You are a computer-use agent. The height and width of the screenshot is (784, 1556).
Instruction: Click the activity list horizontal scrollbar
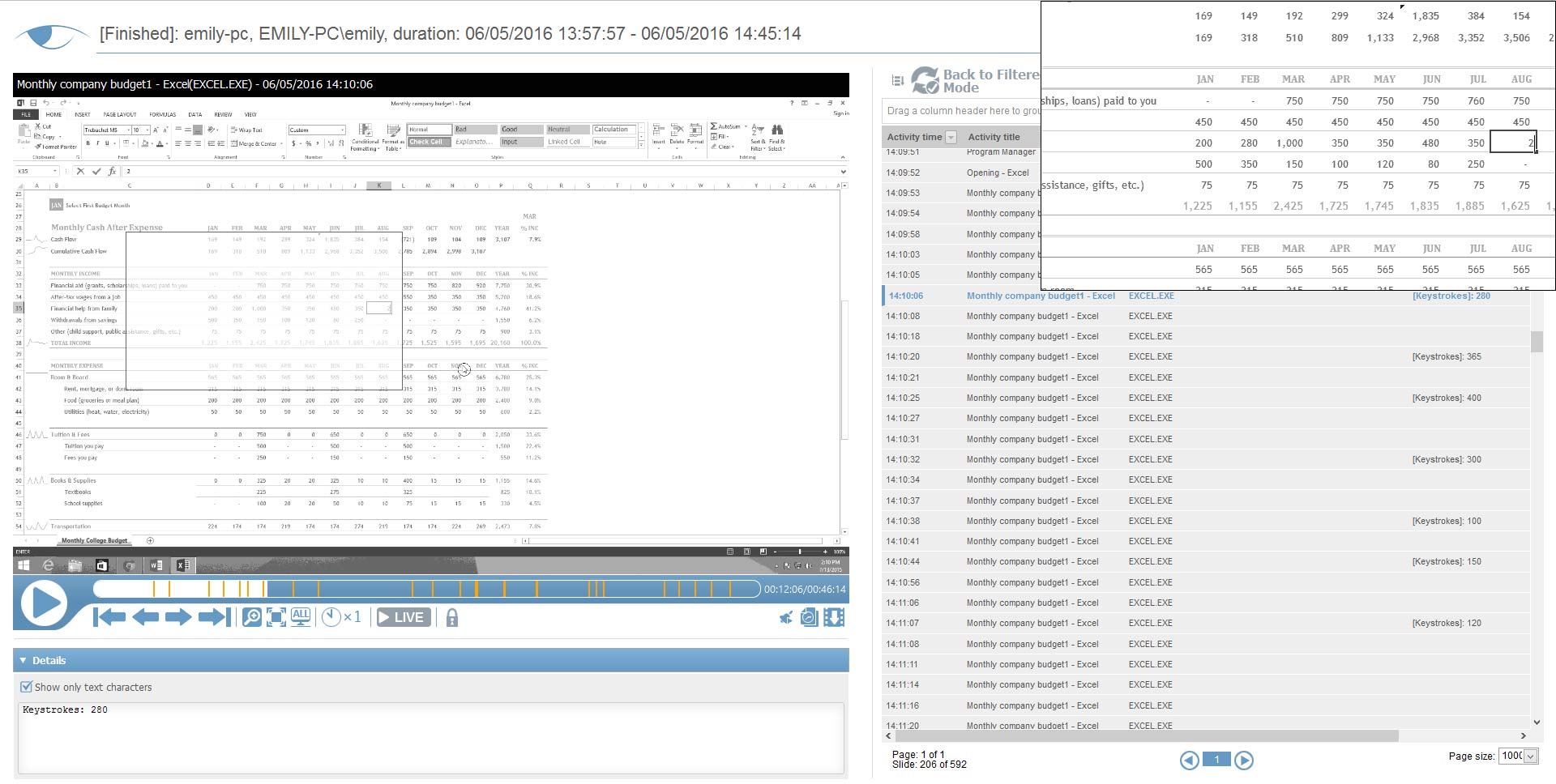click(x=1146, y=735)
